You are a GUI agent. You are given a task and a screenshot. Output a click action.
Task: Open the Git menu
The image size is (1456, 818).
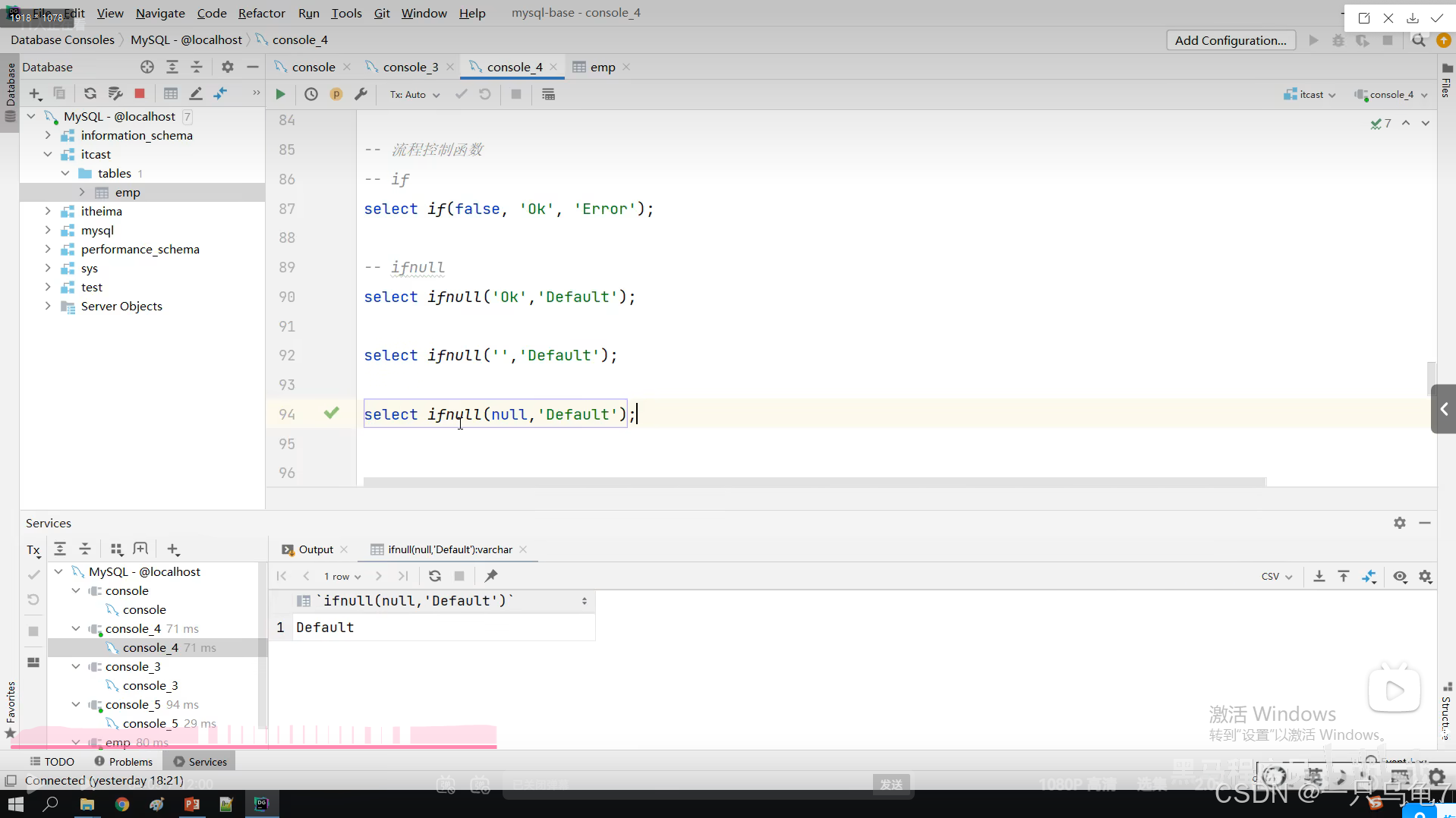tap(382, 13)
